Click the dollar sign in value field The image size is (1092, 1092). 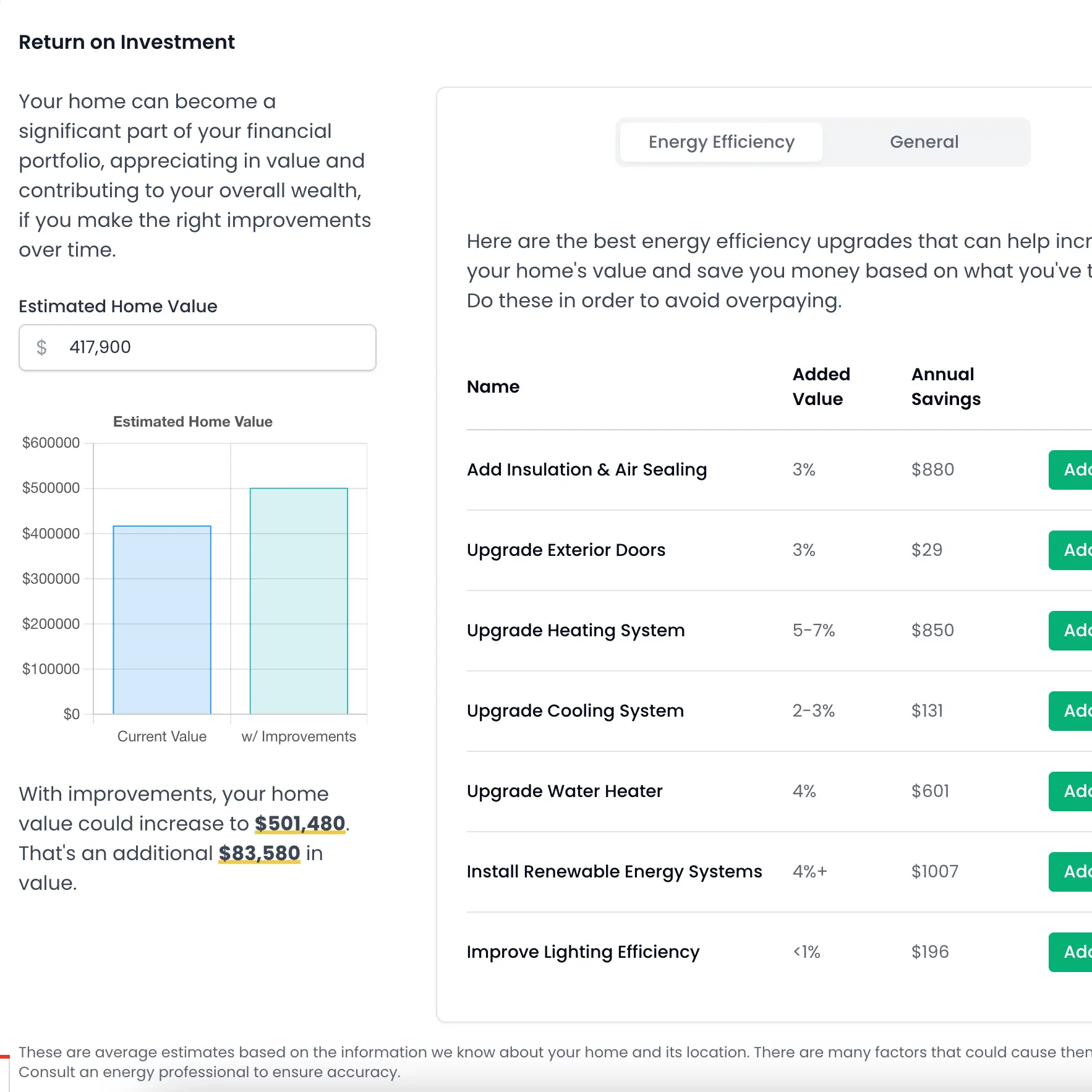41,348
